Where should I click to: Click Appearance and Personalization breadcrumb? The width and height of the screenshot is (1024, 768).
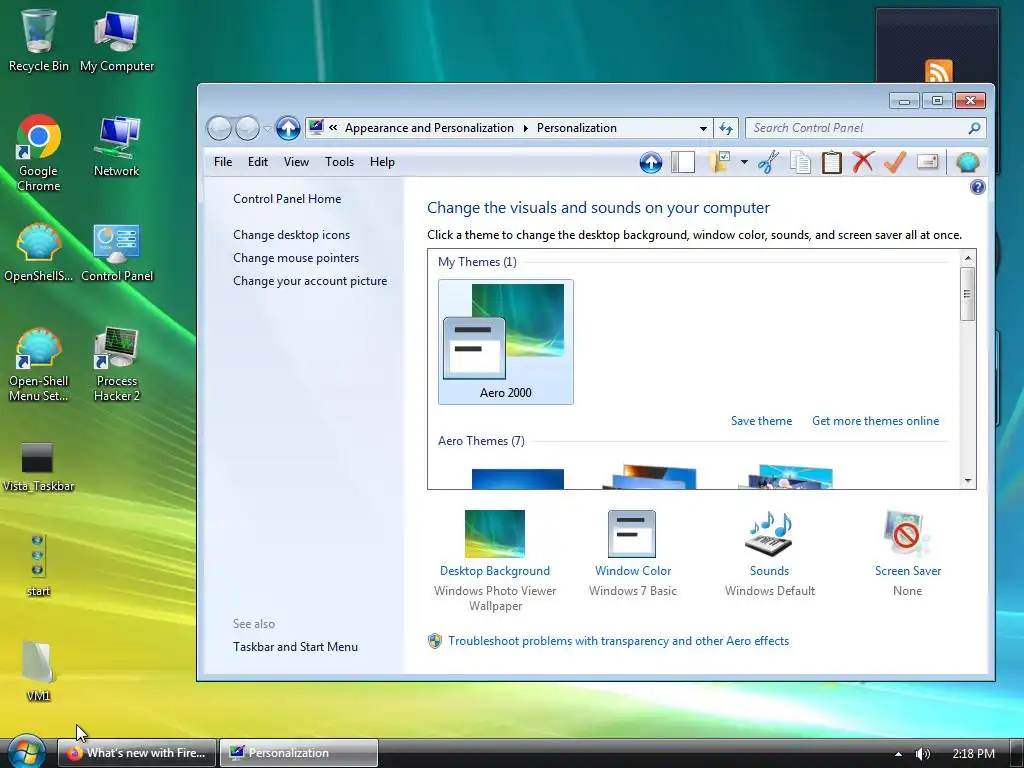(429, 128)
